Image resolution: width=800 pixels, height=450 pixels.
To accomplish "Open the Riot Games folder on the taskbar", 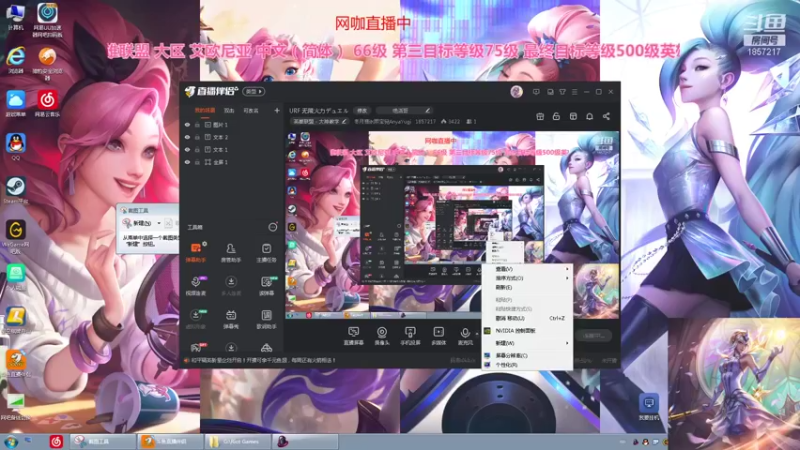I will coord(237,441).
